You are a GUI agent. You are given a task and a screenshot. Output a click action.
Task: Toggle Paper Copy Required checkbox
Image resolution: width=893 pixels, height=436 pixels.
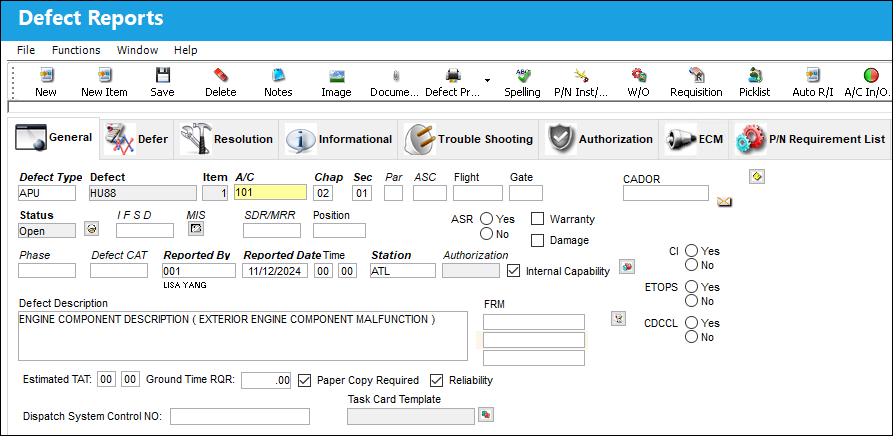click(305, 380)
